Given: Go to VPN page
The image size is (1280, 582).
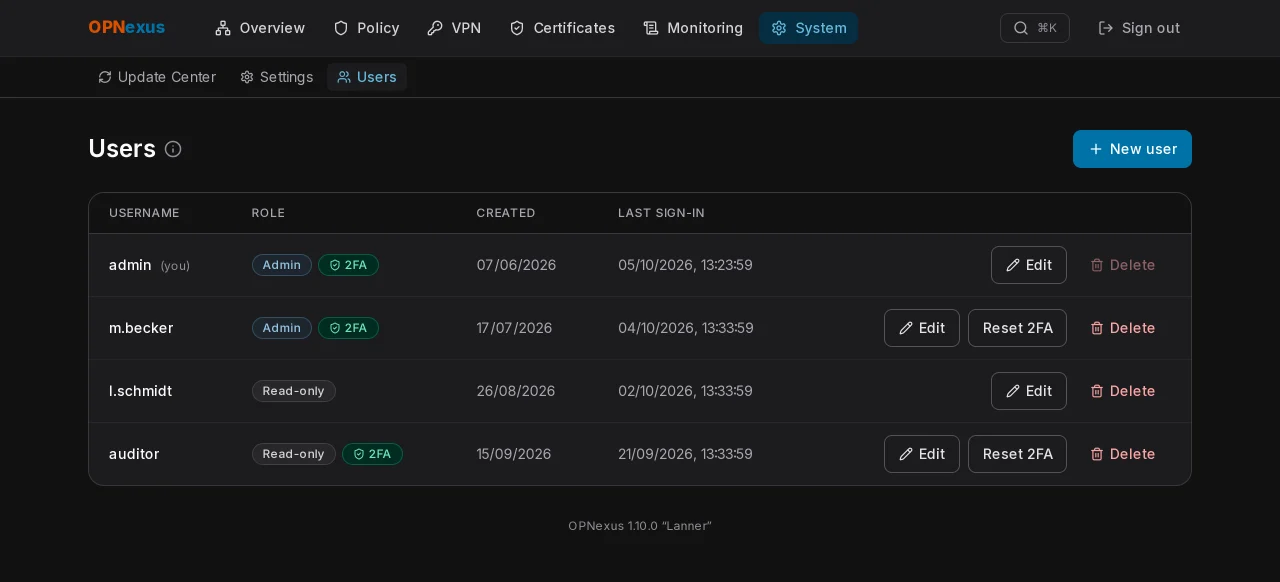Looking at the screenshot, I should pyautogui.click(x=454, y=28).
